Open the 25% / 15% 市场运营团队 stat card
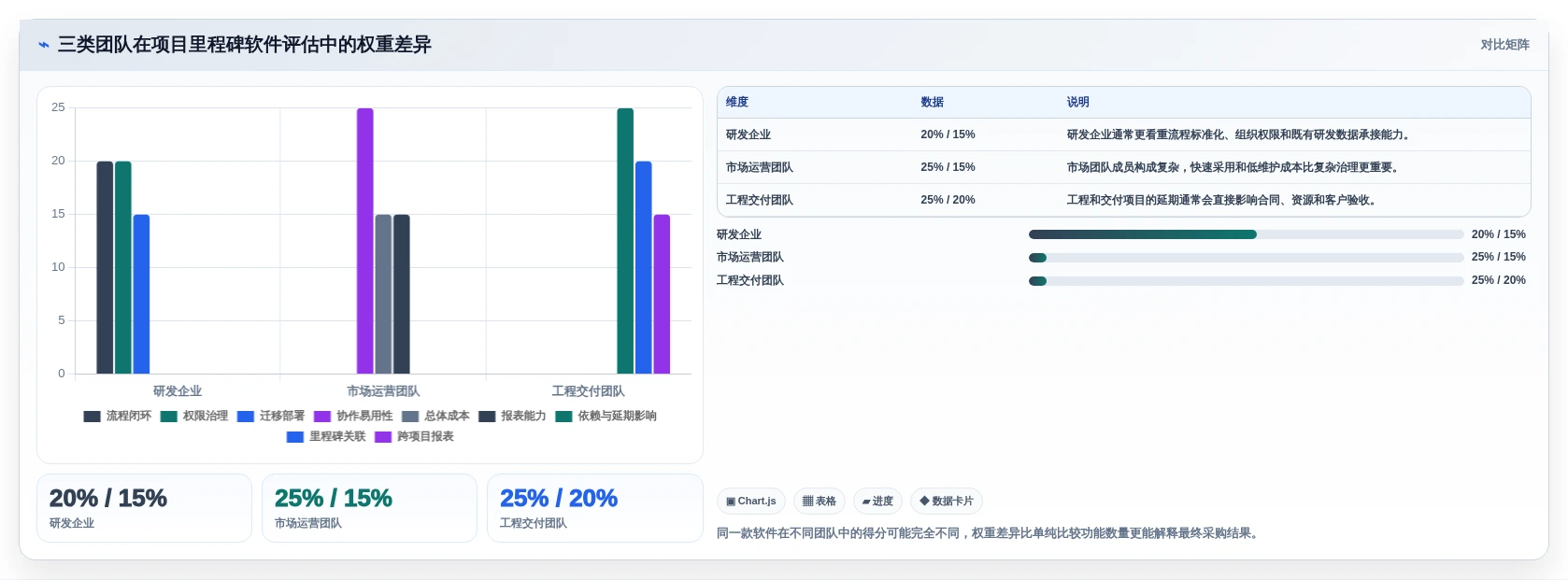The height and width of the screenshot is (580, 1568). (369, 508)
